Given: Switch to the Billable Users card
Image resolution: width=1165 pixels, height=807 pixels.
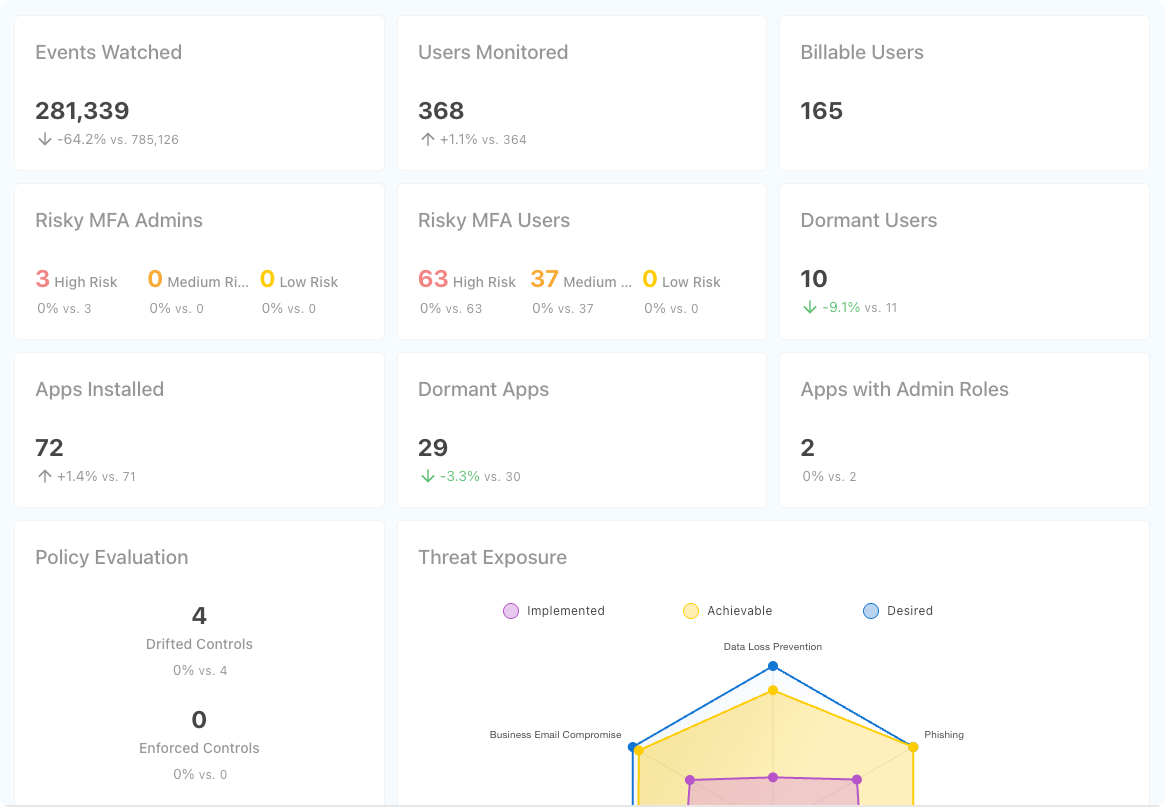Looking at the screenshot, I should (x=861, y=52).
